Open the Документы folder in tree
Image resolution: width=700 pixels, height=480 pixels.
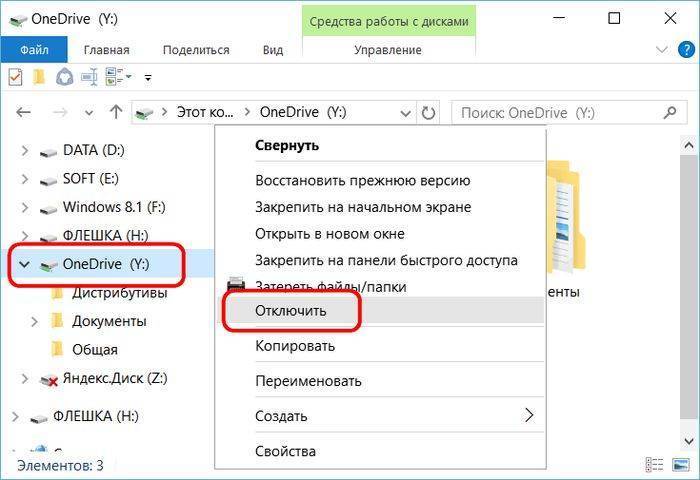[x=109, y=321]
